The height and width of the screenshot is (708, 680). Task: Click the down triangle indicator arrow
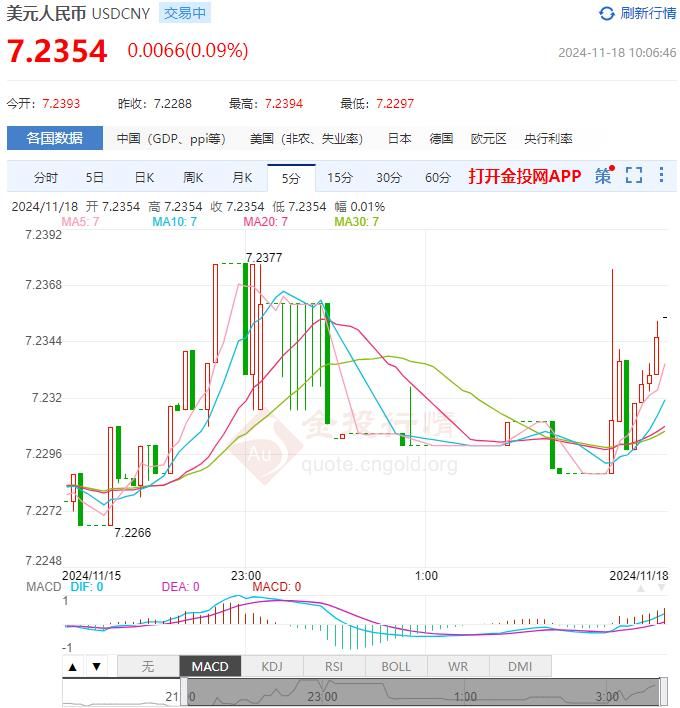(96, 666)
